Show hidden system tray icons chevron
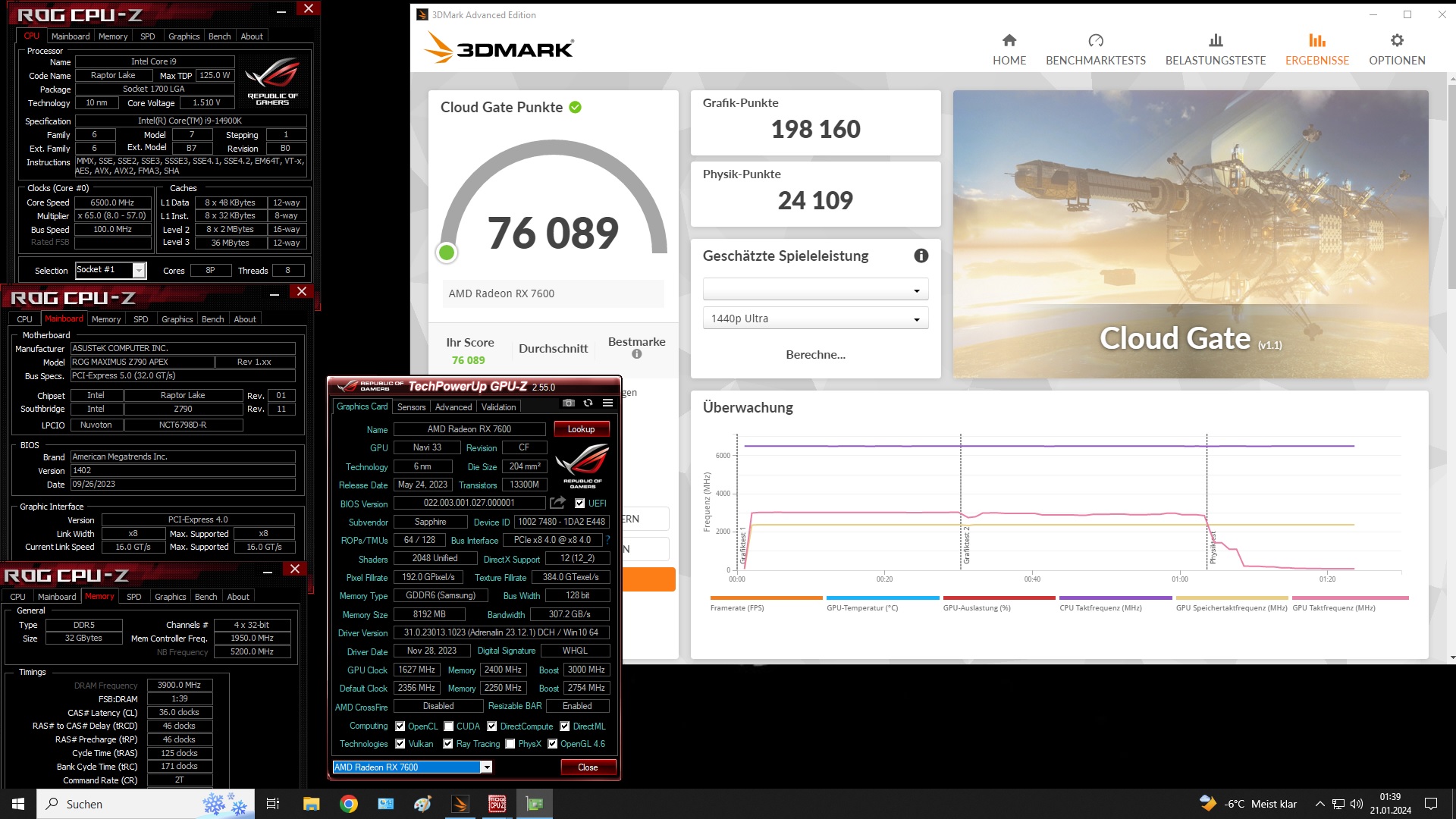 click(1320, 804)
